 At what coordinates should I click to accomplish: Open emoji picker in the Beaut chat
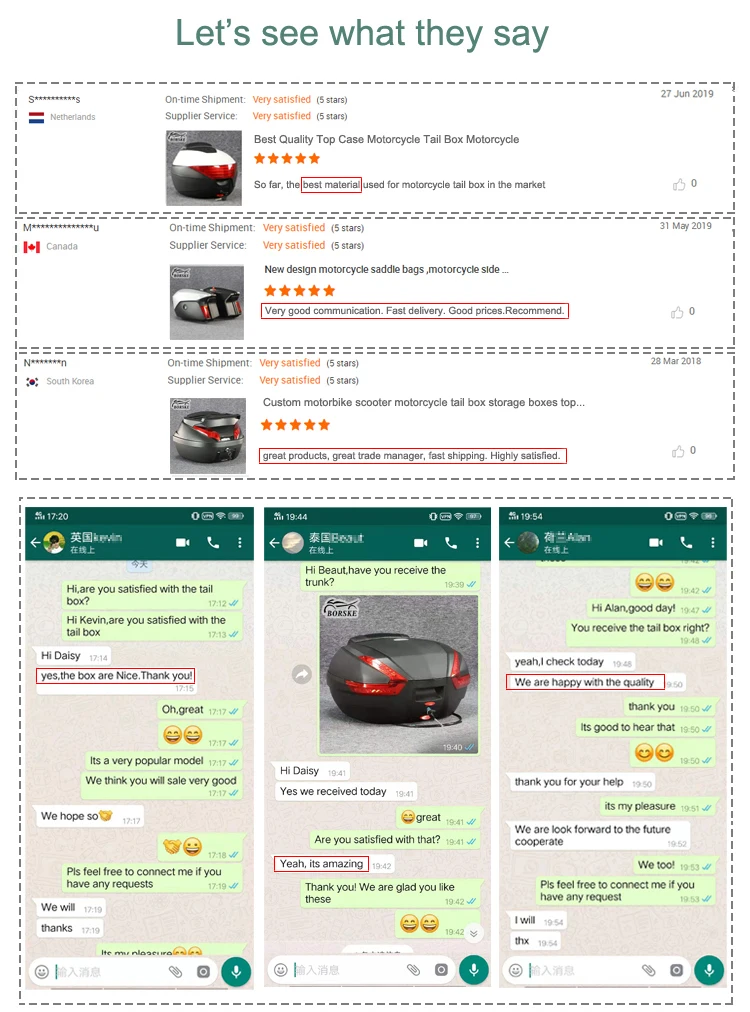click(281, 969)
